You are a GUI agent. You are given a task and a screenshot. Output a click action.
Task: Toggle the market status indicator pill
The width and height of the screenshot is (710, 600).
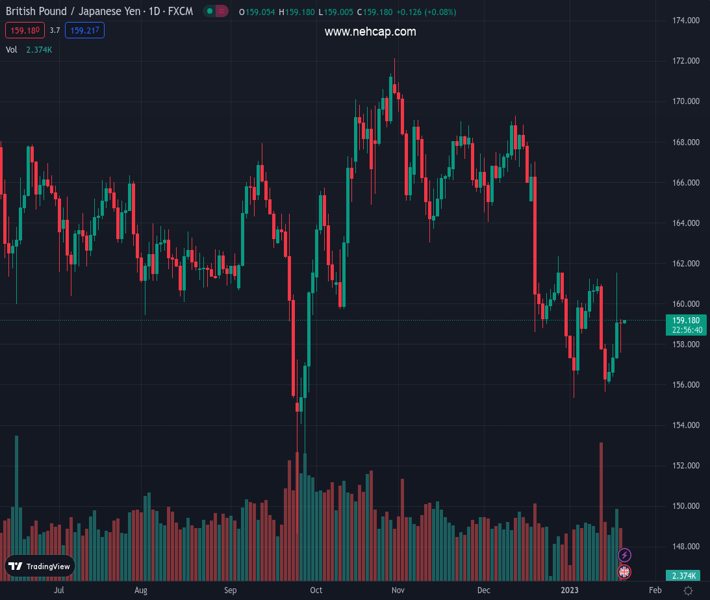click(216, 11)
